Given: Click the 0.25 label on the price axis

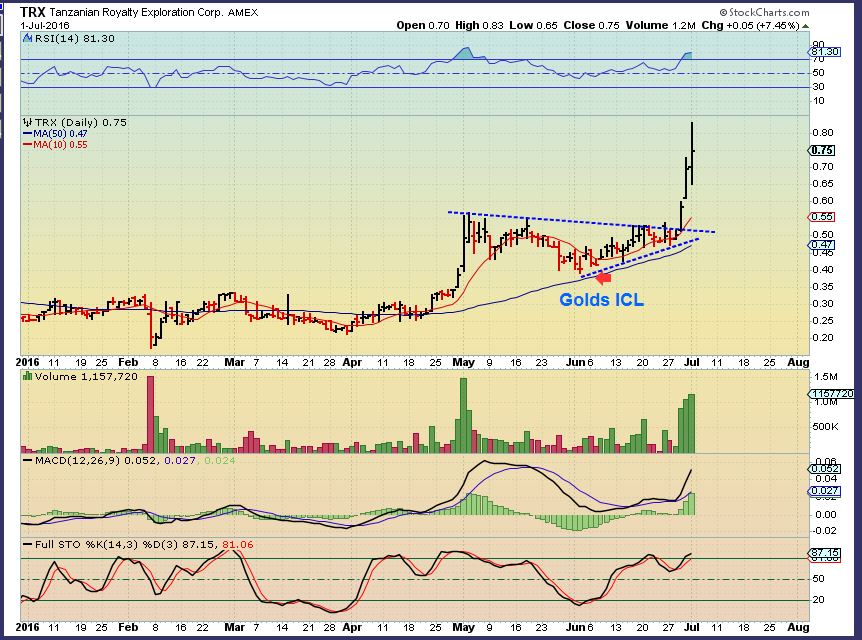Looking at the screenshot, I should [822, 321].
